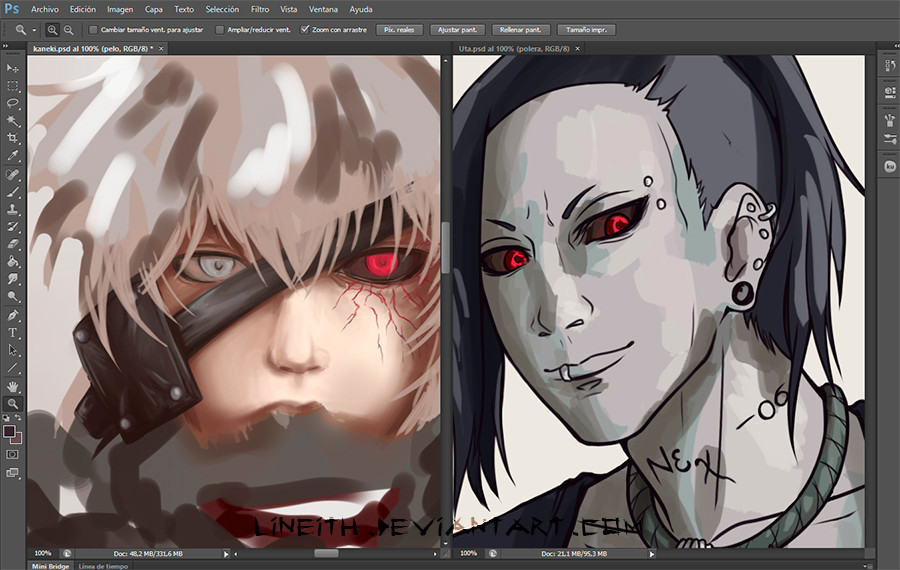This screenshot has height=570, width=900.
Task: Select the Zoom tool in toolbox
Action: (13, 404)
